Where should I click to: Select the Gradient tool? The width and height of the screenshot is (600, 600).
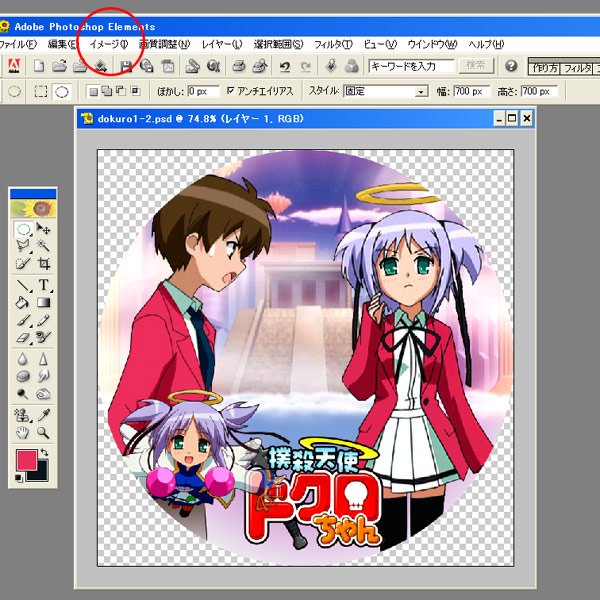point(43,303)
